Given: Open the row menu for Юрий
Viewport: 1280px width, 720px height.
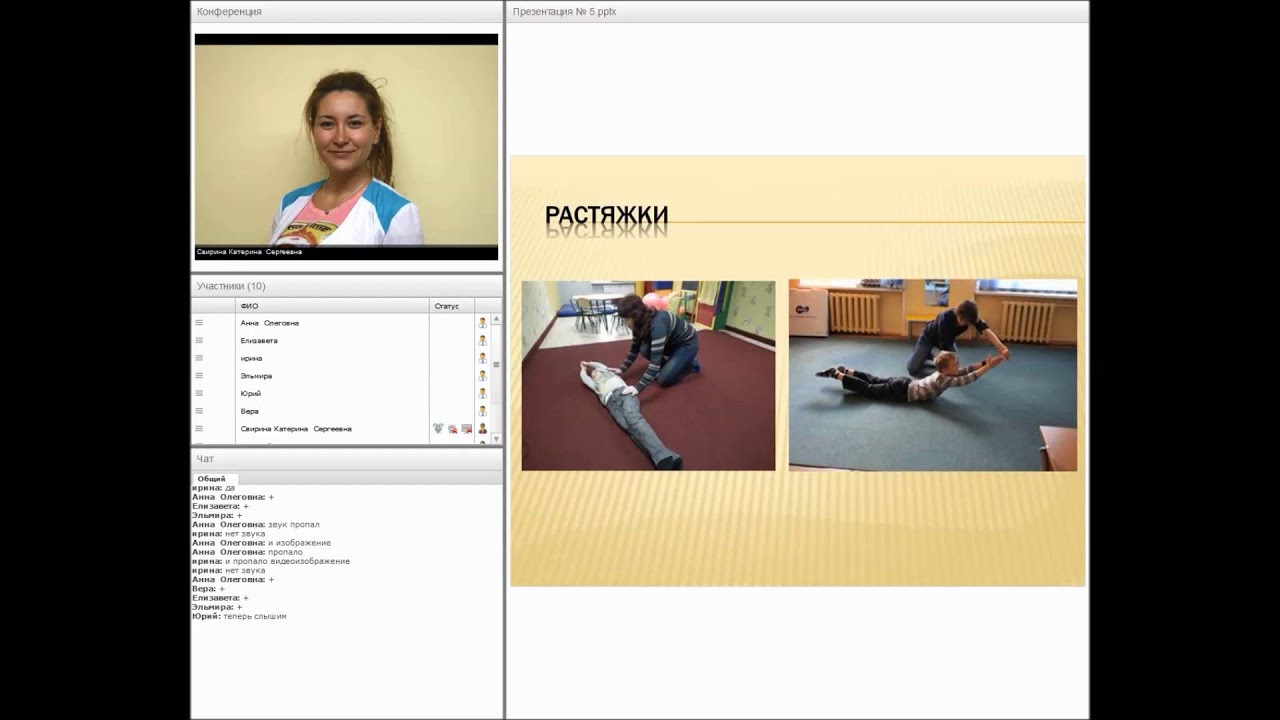Looking at the screenshot, I should 199,393.
